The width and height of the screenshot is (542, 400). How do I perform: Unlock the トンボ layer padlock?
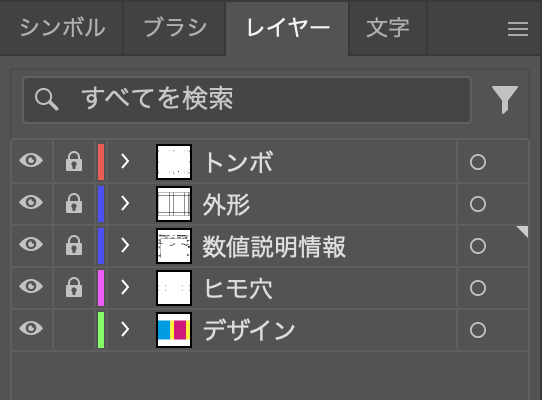coord(74,161)
